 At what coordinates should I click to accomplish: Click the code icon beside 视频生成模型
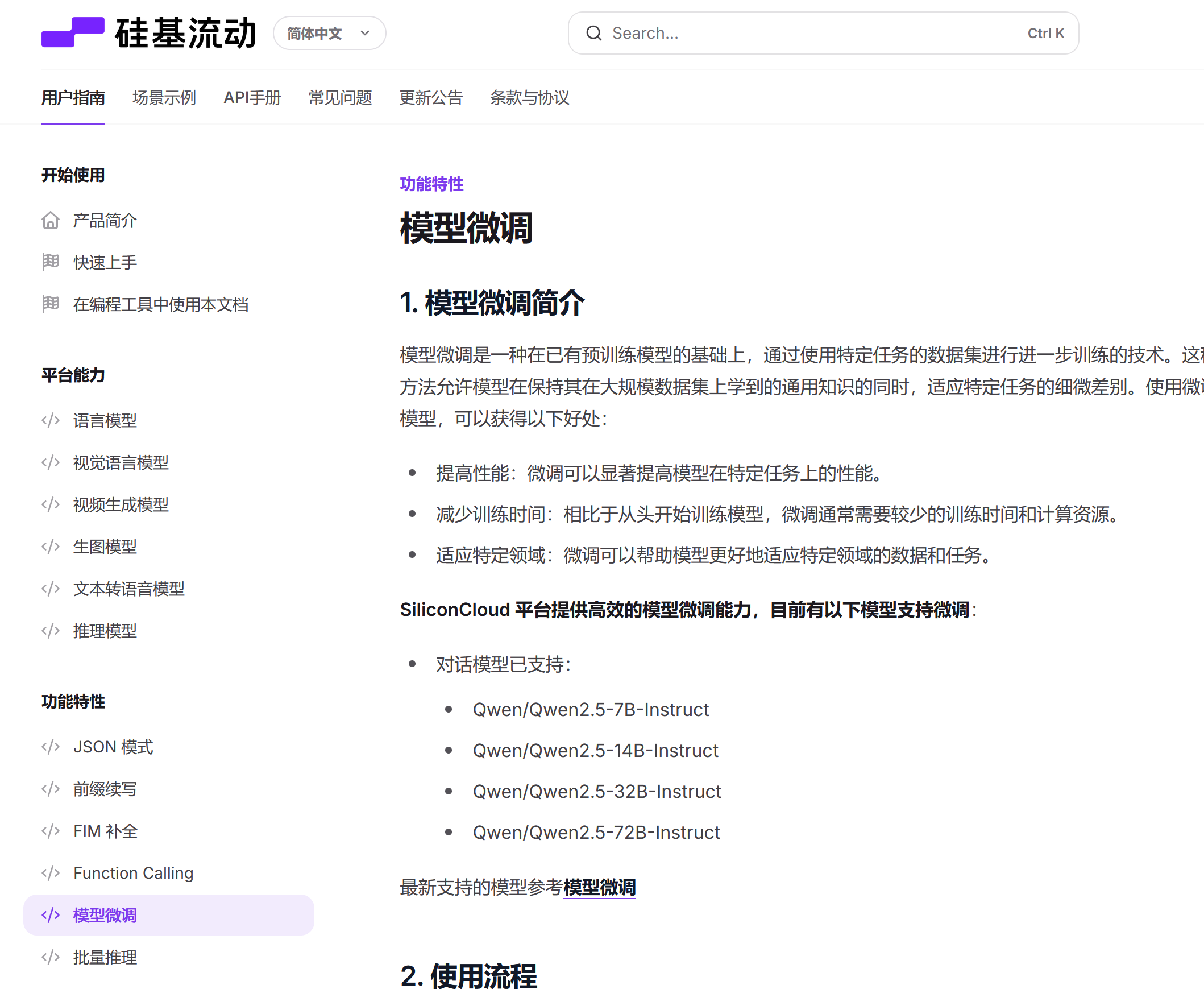pos(51,505)
